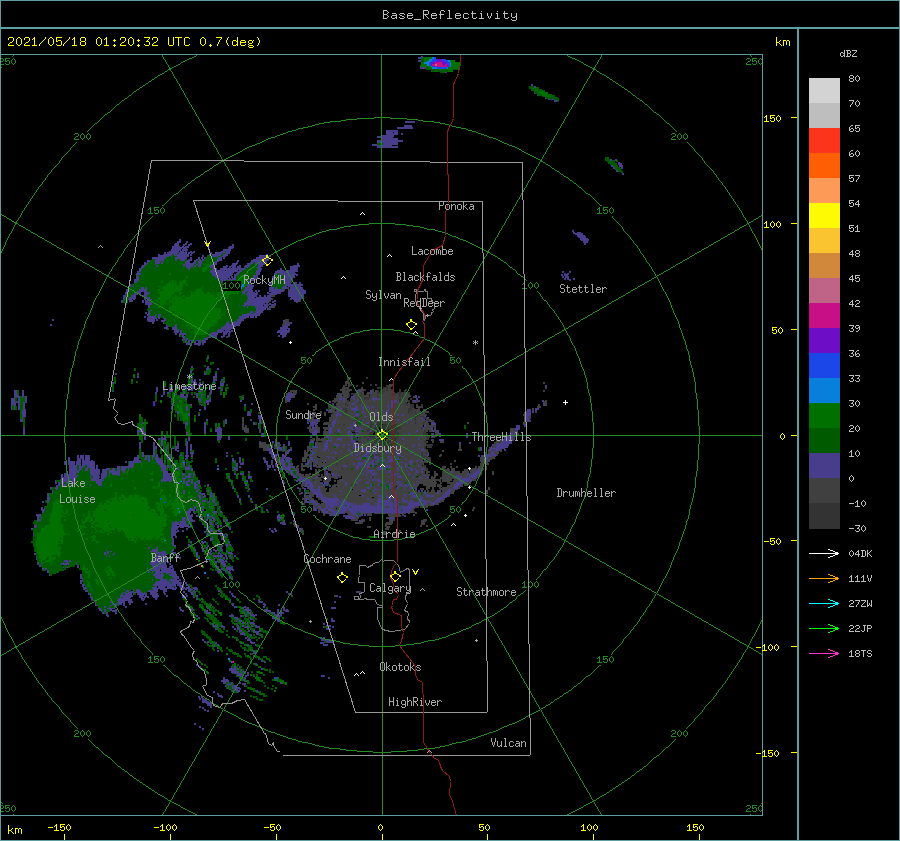This screenshot has width=900, height=841.
Task: Pick the yellow 51-54 dBZ swatch
Action: (824, 216)
